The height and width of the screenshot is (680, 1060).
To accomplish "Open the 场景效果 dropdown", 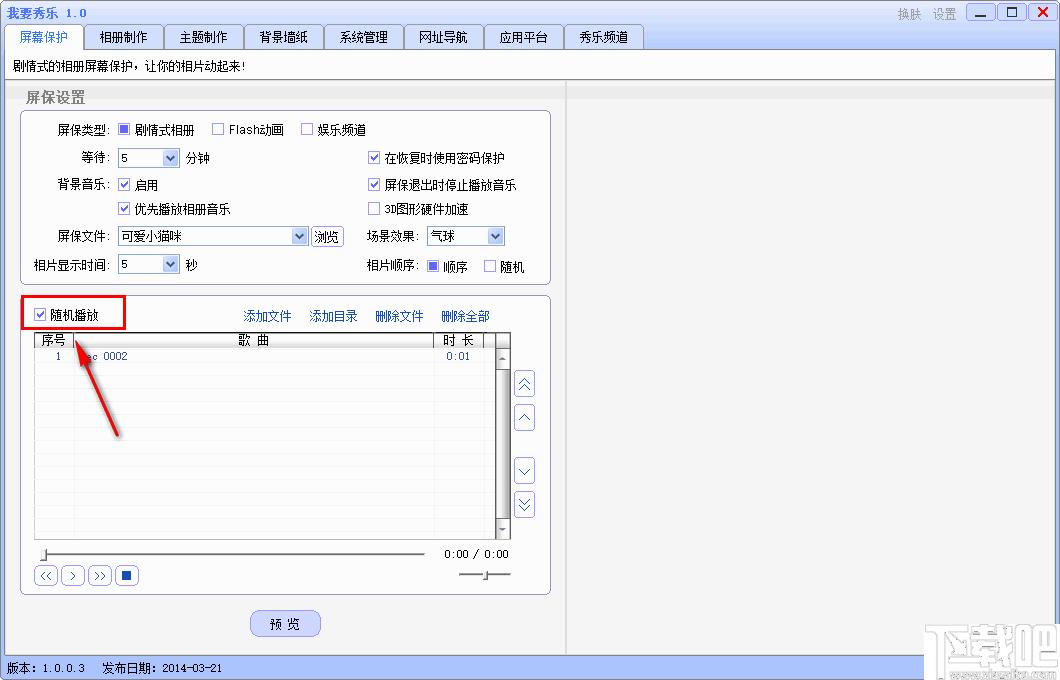I will [495, 236].
